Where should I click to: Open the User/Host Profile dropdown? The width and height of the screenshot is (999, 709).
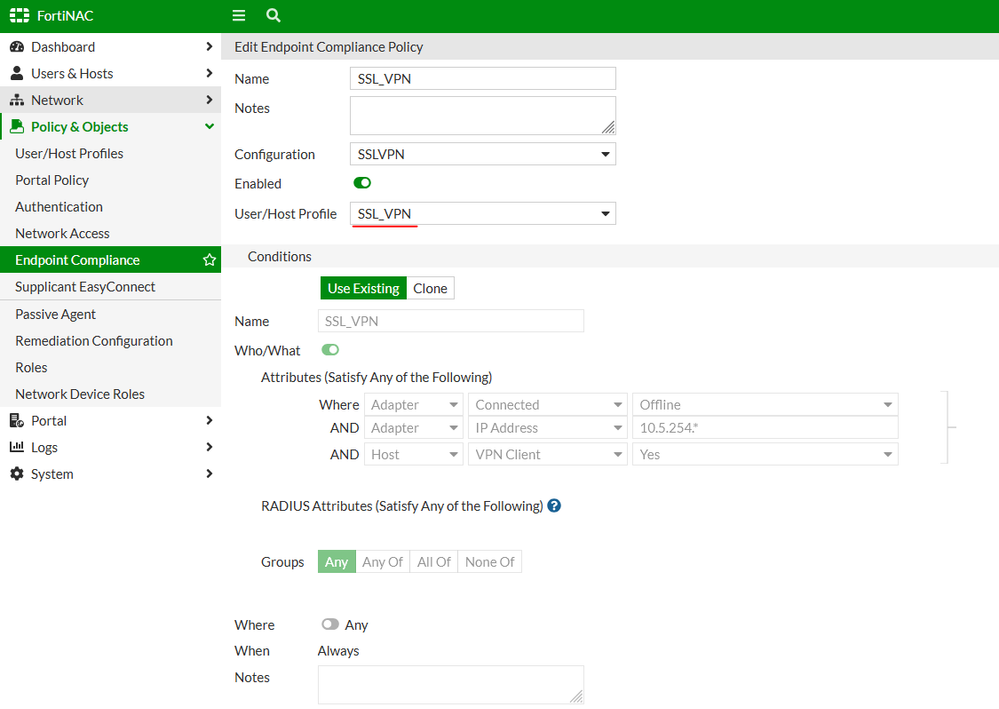pyautogui.click(x=482, y=214)
